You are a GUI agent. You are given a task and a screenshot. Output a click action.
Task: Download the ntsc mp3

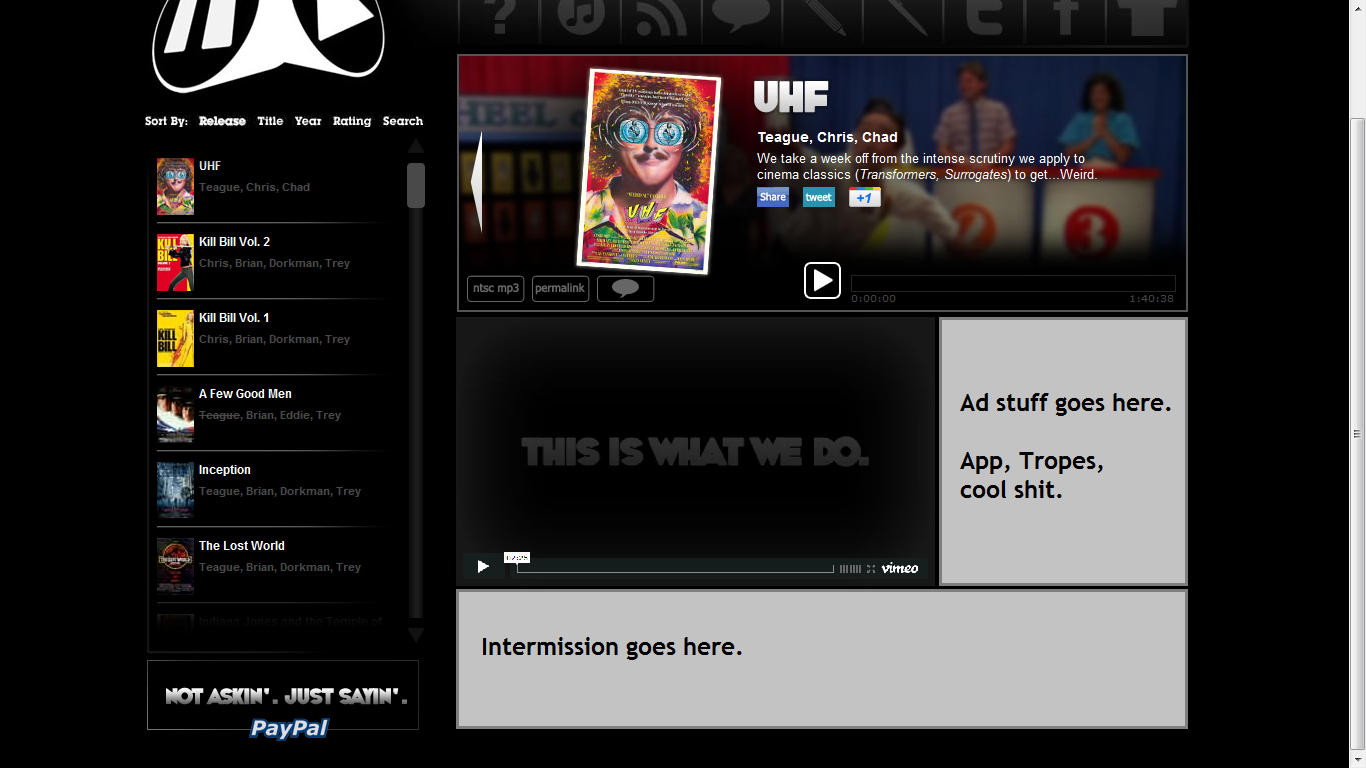[x=496, y=289]
